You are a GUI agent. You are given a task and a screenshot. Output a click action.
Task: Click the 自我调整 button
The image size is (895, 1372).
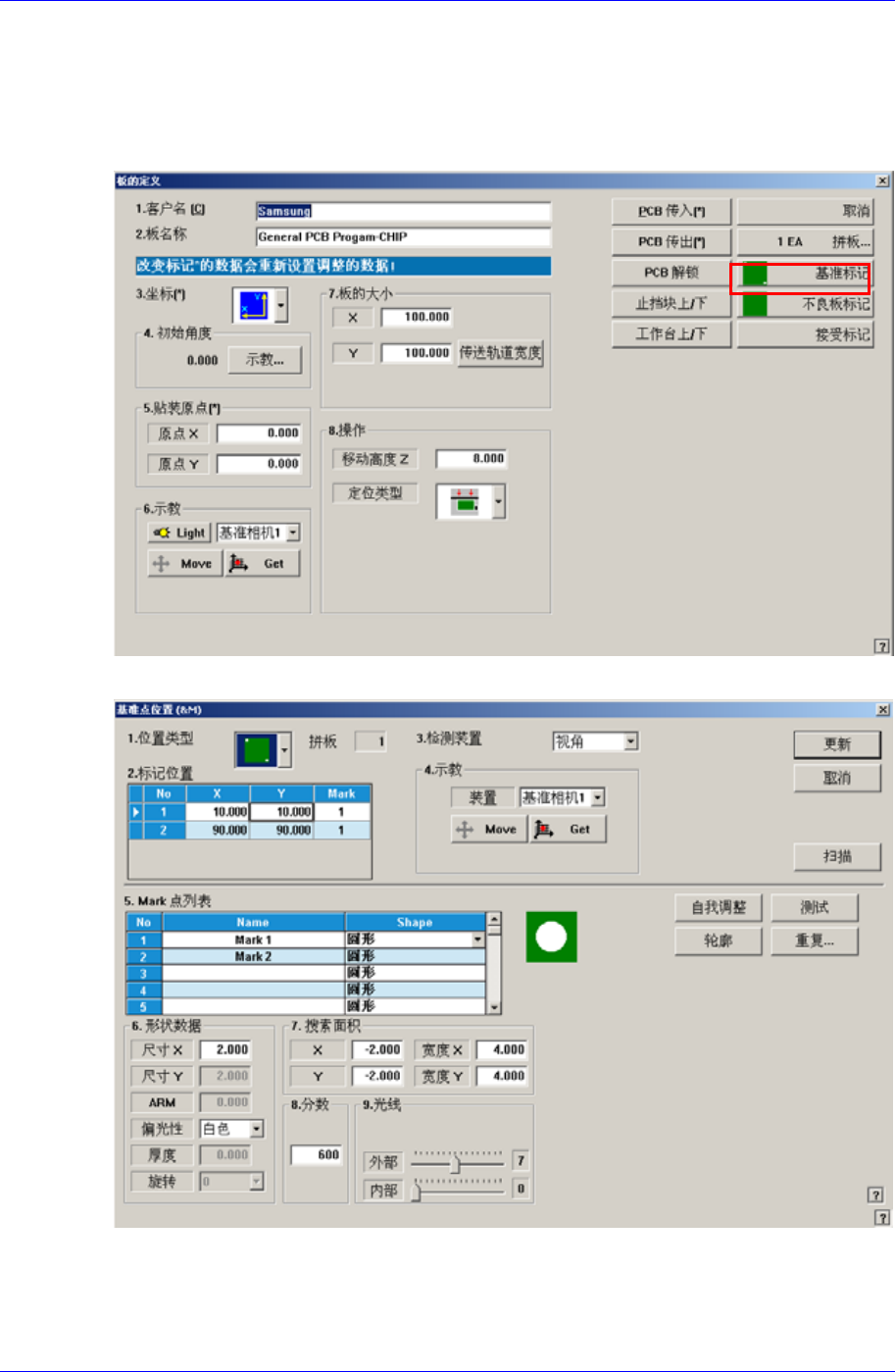719,907
